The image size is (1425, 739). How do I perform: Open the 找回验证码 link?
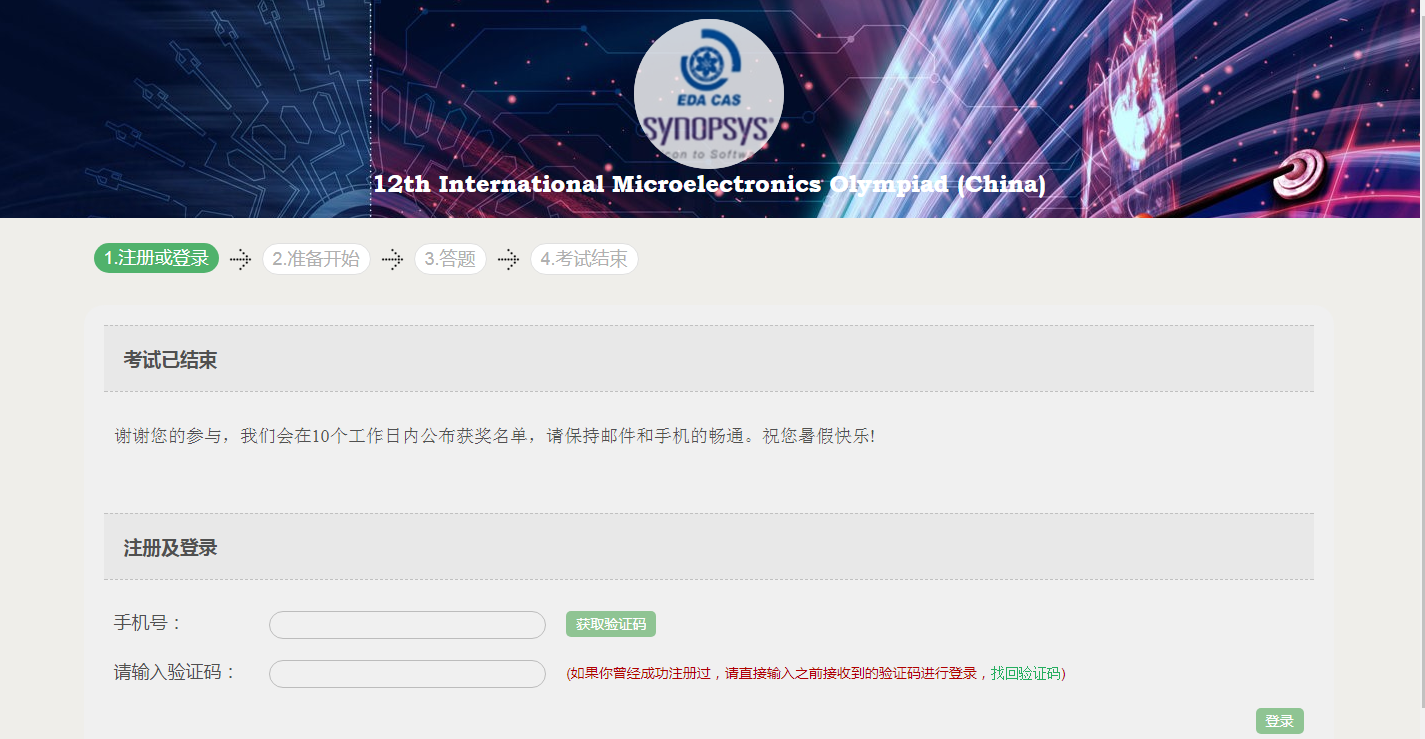[1025, 674]
